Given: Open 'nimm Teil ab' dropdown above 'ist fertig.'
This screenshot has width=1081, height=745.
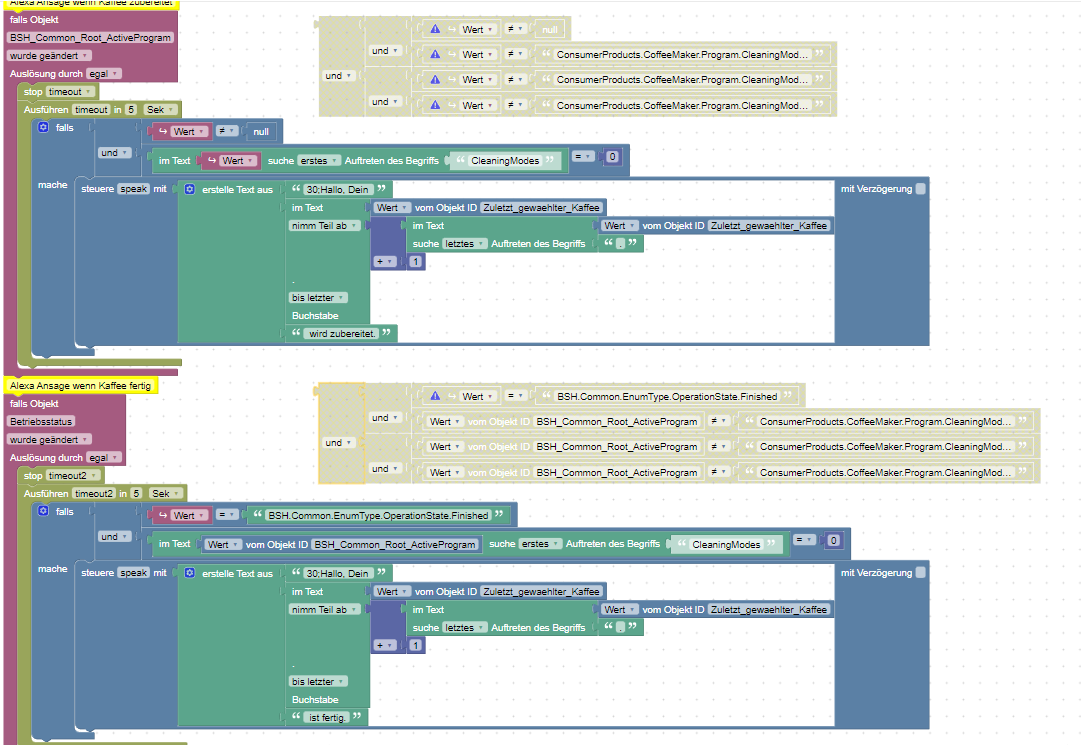Looking at the screenshot, I should (x=324, y=609).
